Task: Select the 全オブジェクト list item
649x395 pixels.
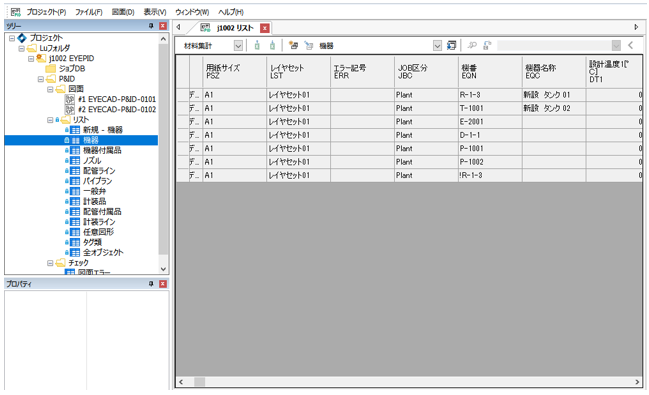Action: [103, 253]
